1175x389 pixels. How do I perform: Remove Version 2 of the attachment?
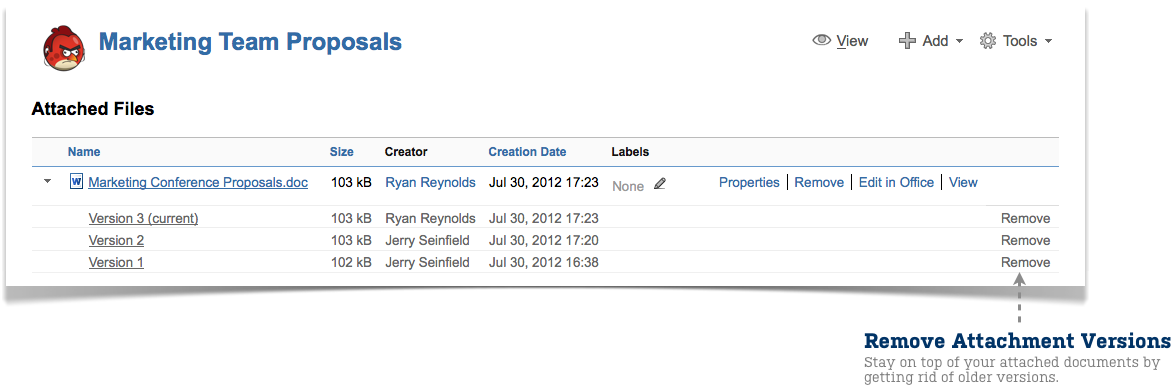pos(1026,241)
